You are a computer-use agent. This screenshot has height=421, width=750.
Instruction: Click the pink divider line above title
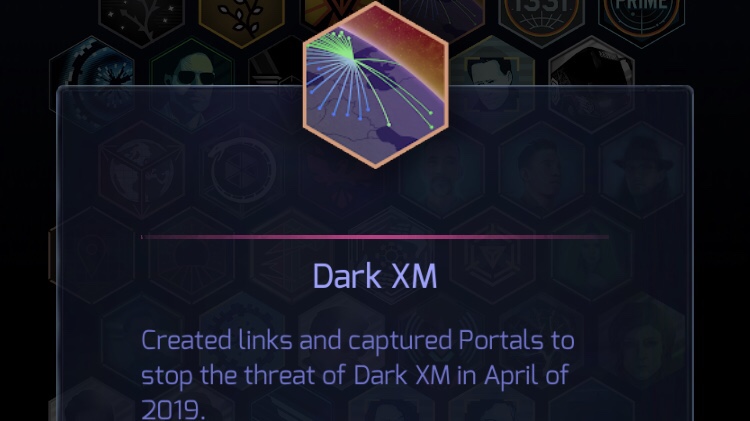(375, 237)
